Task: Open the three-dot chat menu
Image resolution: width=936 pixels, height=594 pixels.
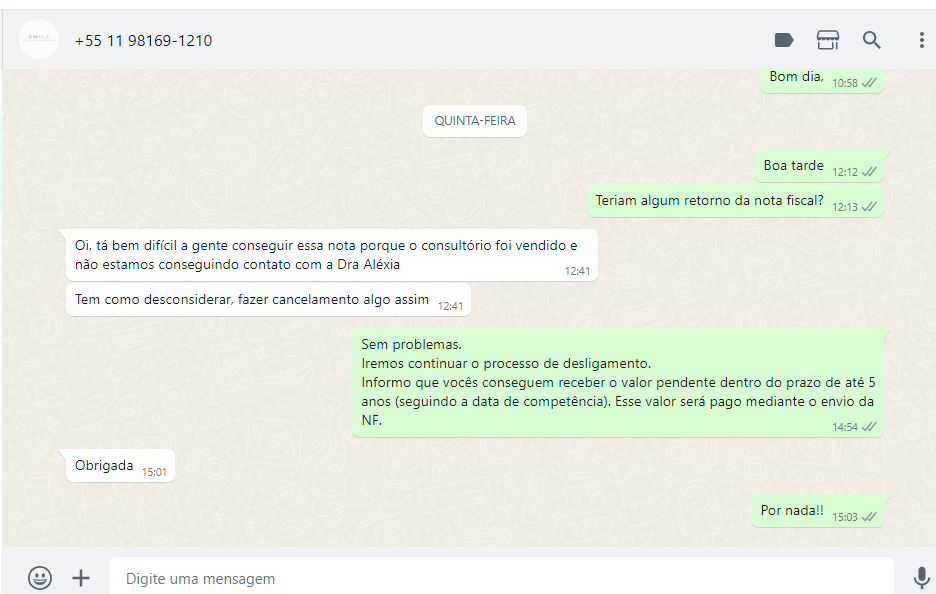Action: coord(922,40)
